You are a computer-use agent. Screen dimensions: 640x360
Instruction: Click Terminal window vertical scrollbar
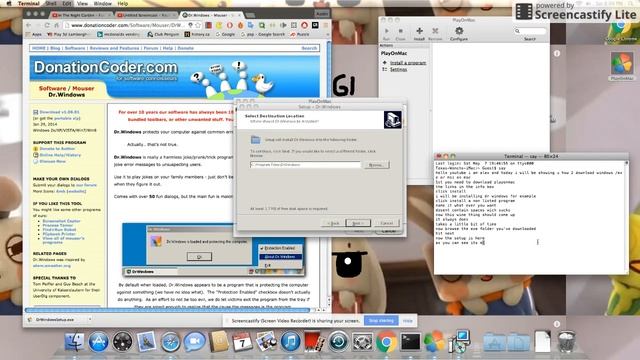[627, 216]
